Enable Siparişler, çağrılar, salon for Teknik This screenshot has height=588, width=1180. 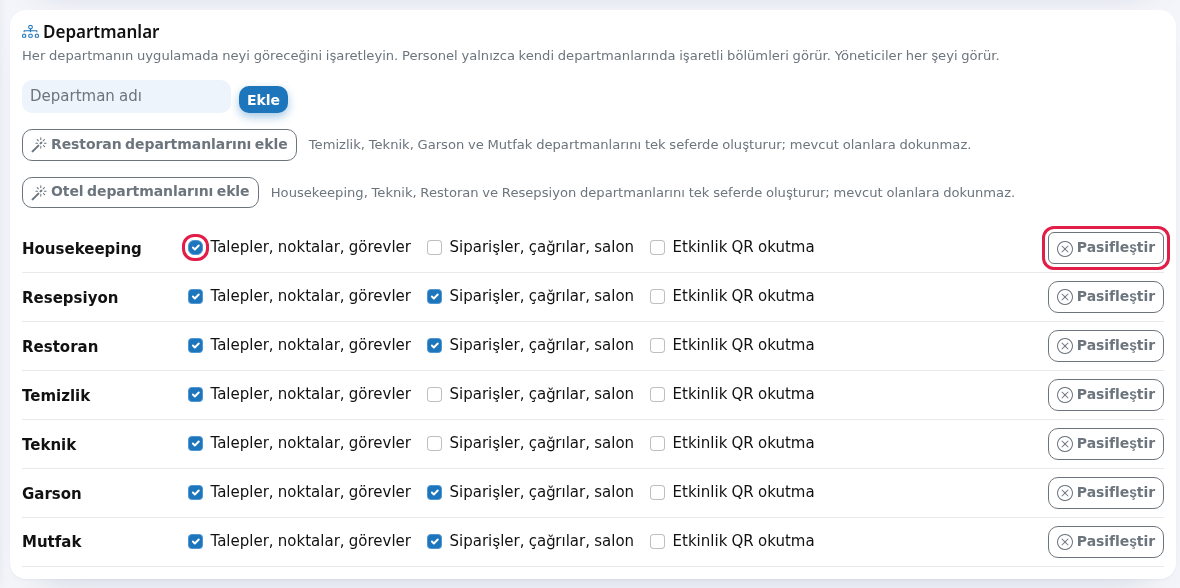click(434, 444)
